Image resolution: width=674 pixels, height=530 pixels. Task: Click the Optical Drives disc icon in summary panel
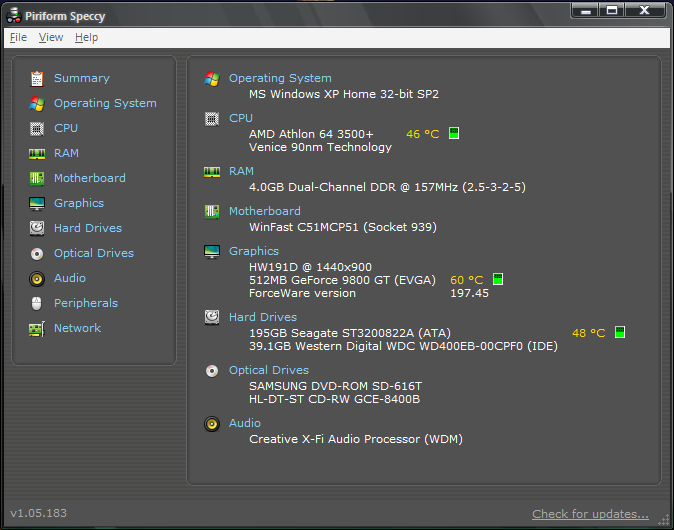tap(212, 371)
